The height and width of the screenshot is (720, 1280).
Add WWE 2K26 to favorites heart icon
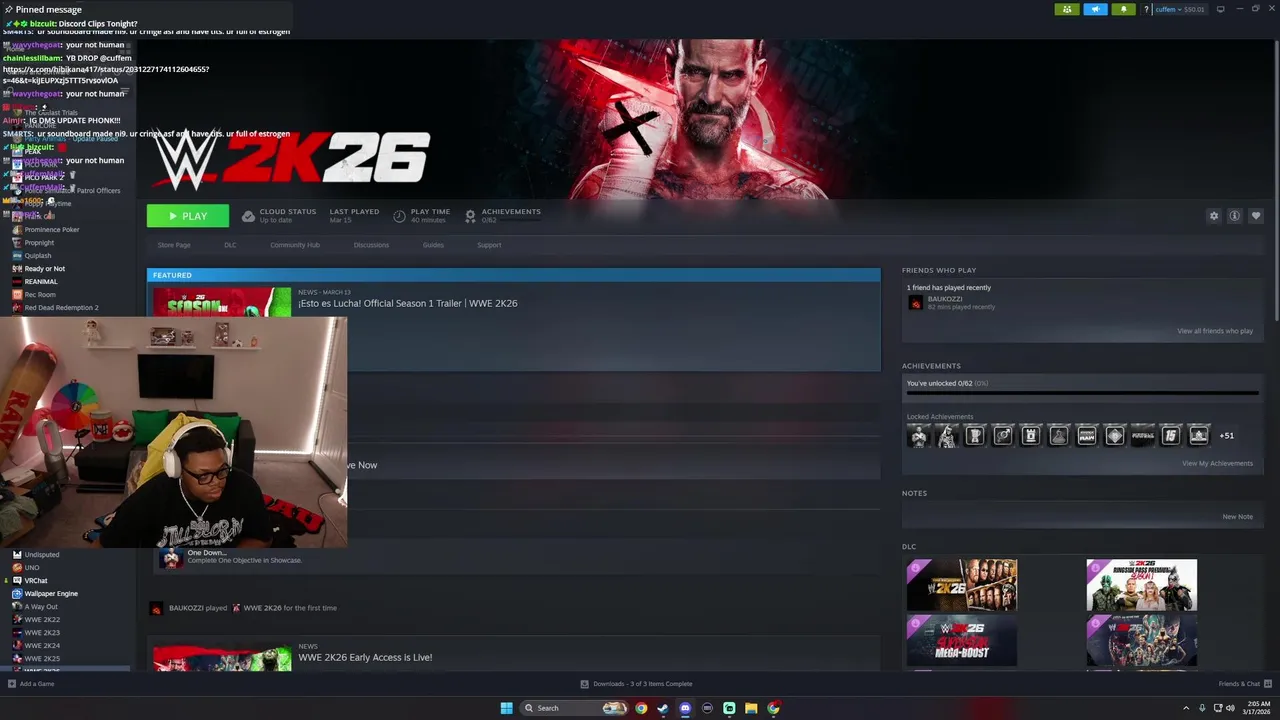click(x=1256, y=216)
